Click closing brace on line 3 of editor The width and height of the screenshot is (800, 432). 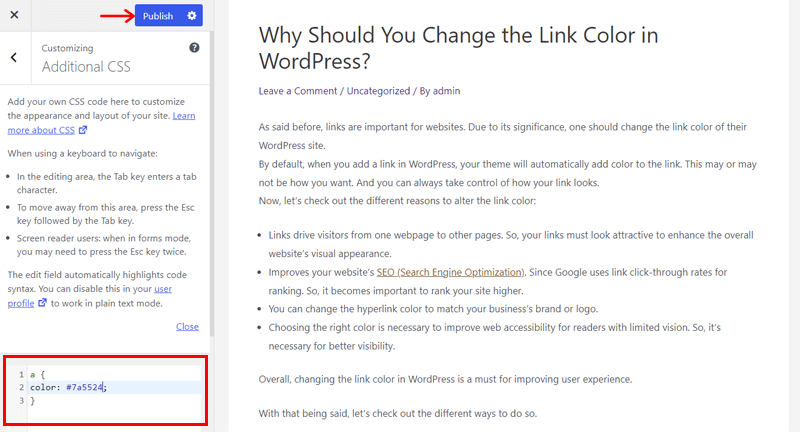(33, 401)
